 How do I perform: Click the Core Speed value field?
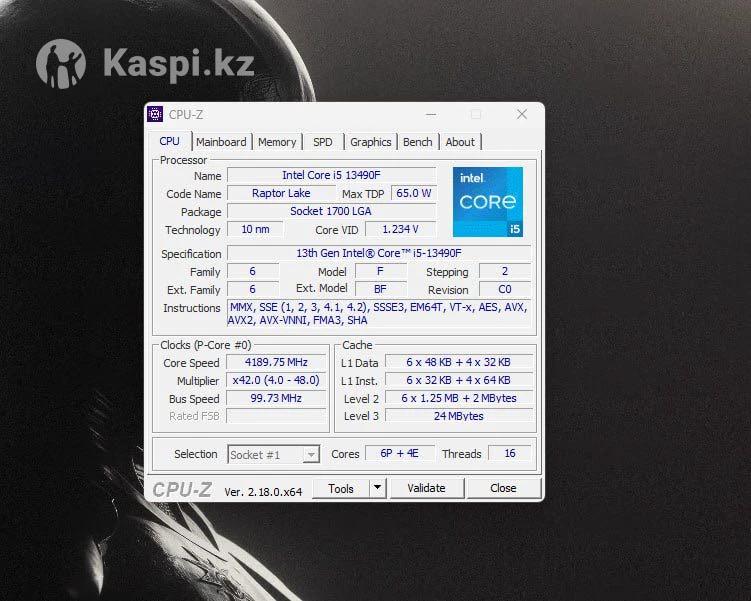point(276,363)
